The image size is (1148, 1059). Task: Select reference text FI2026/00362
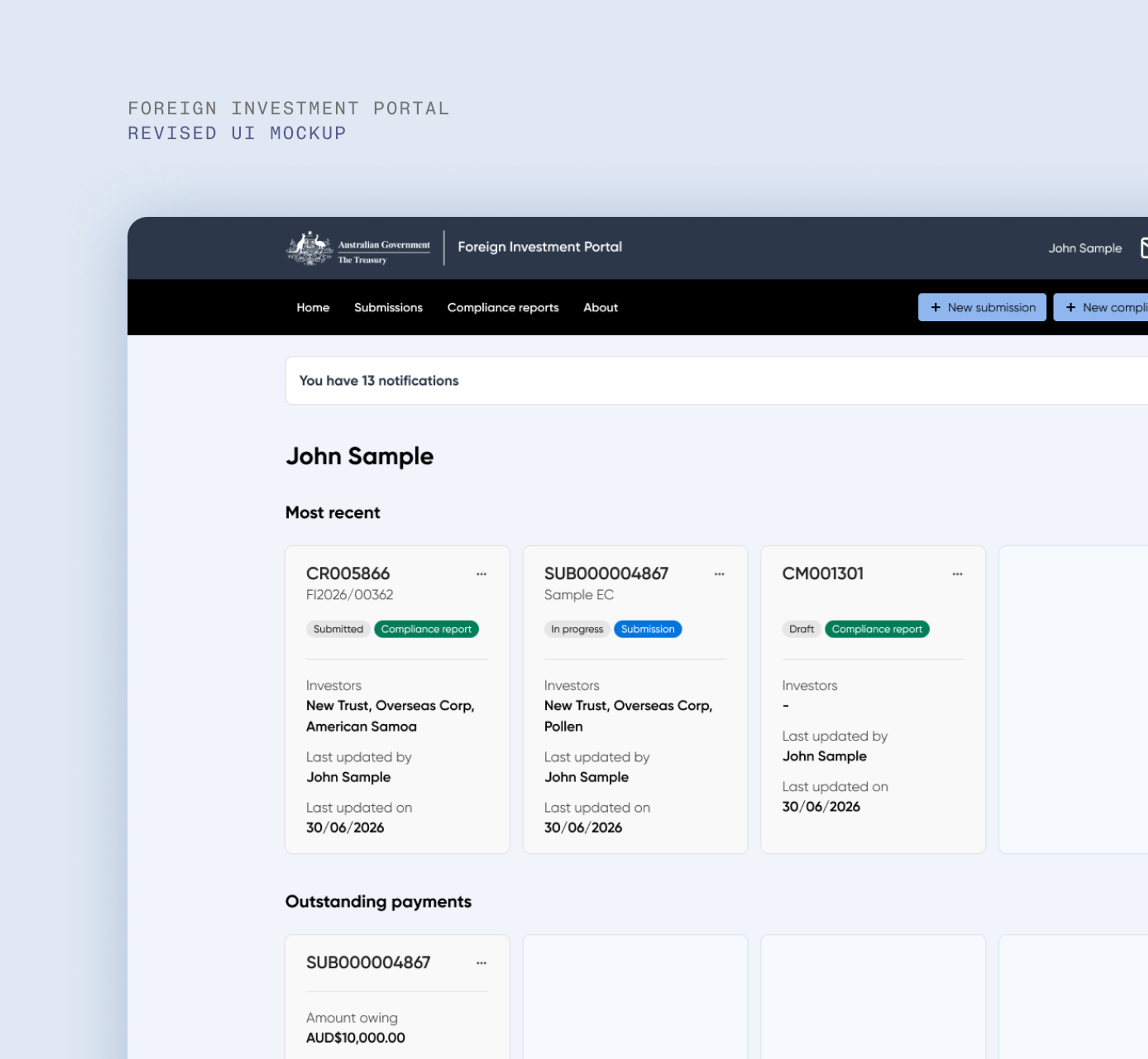tap(349, 595)
